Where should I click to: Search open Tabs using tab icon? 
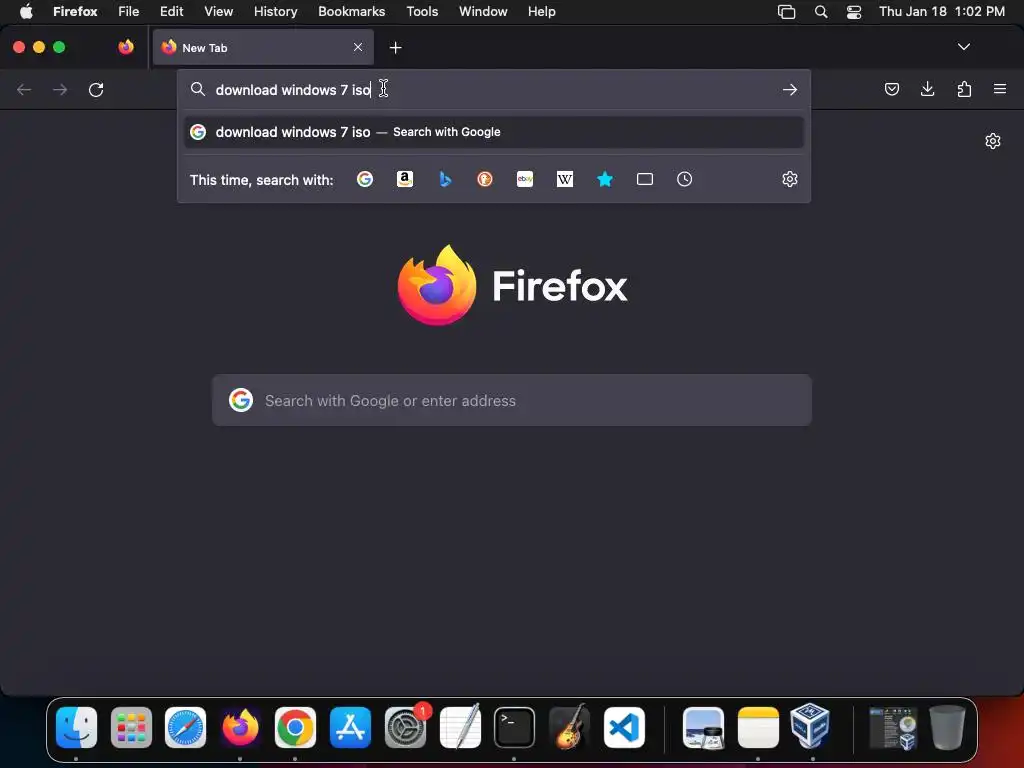pos(645,179)
